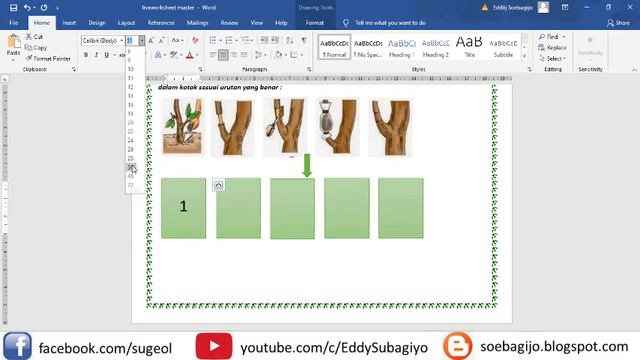
Task: Open the Change Case Aa dropdown
Action: [x=177, y=40]
